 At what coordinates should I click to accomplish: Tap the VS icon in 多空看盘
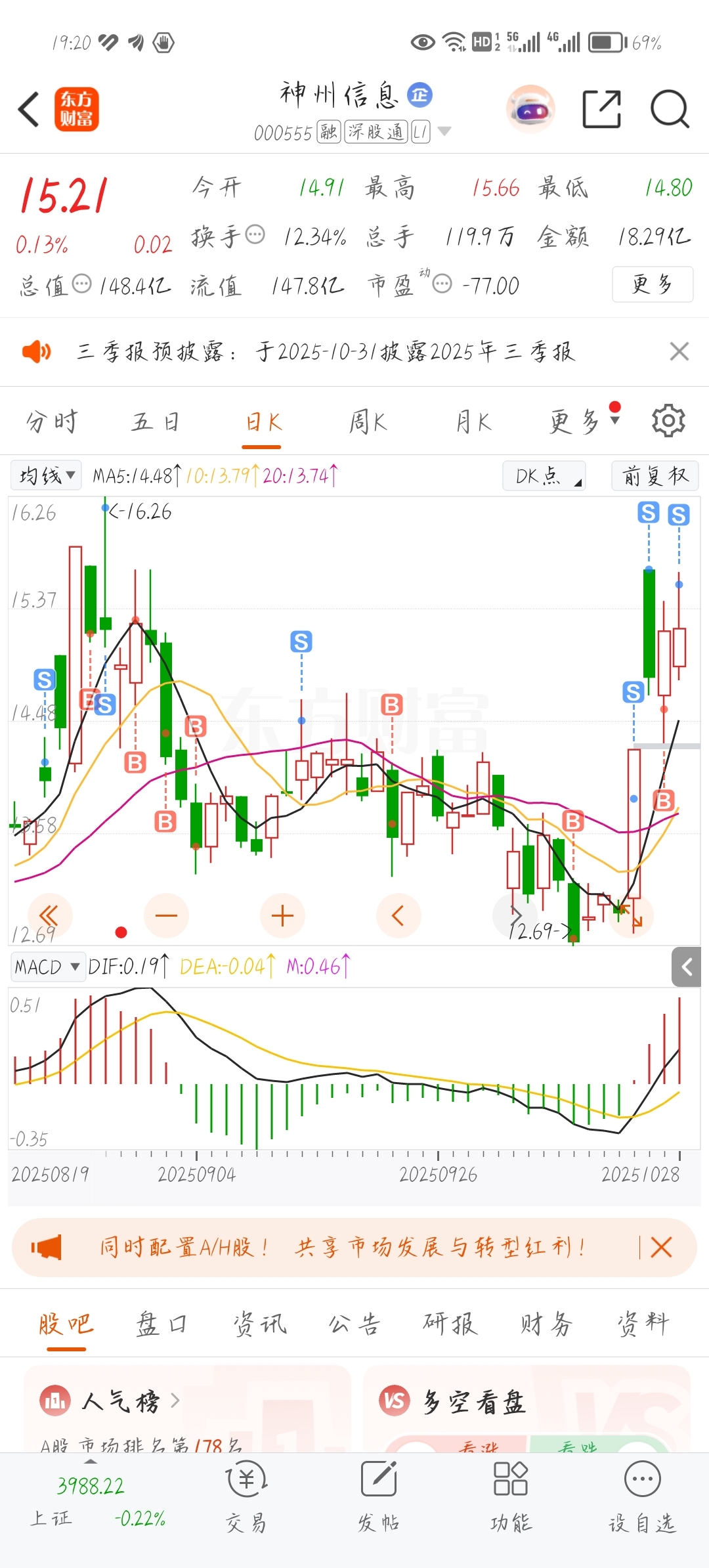[x=395, y=1401]
